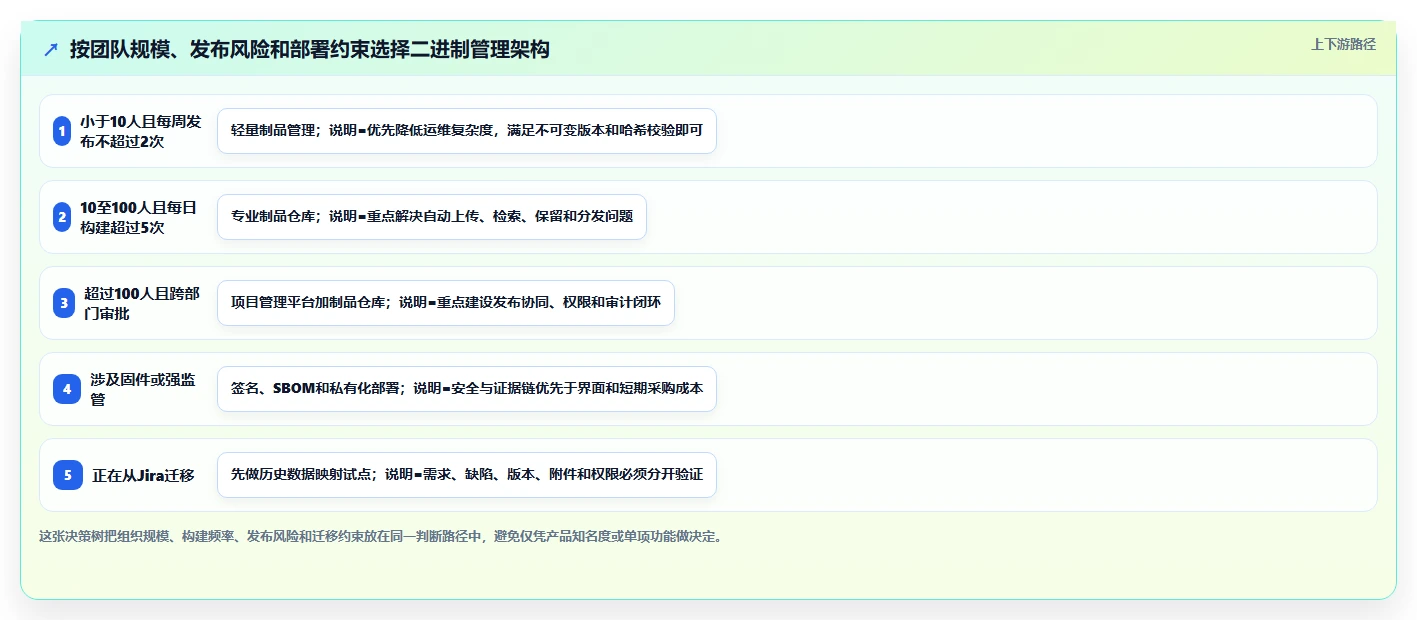
Task: Select the 小于10人且每周发布不超过2次 condition
Action: point(141,131)
